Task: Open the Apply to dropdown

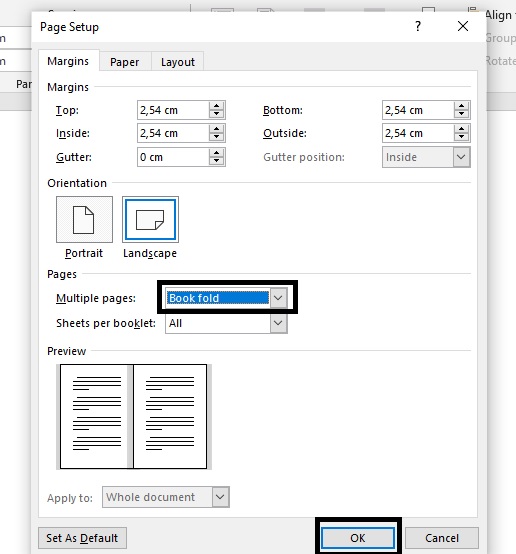Action: (220, 497)
